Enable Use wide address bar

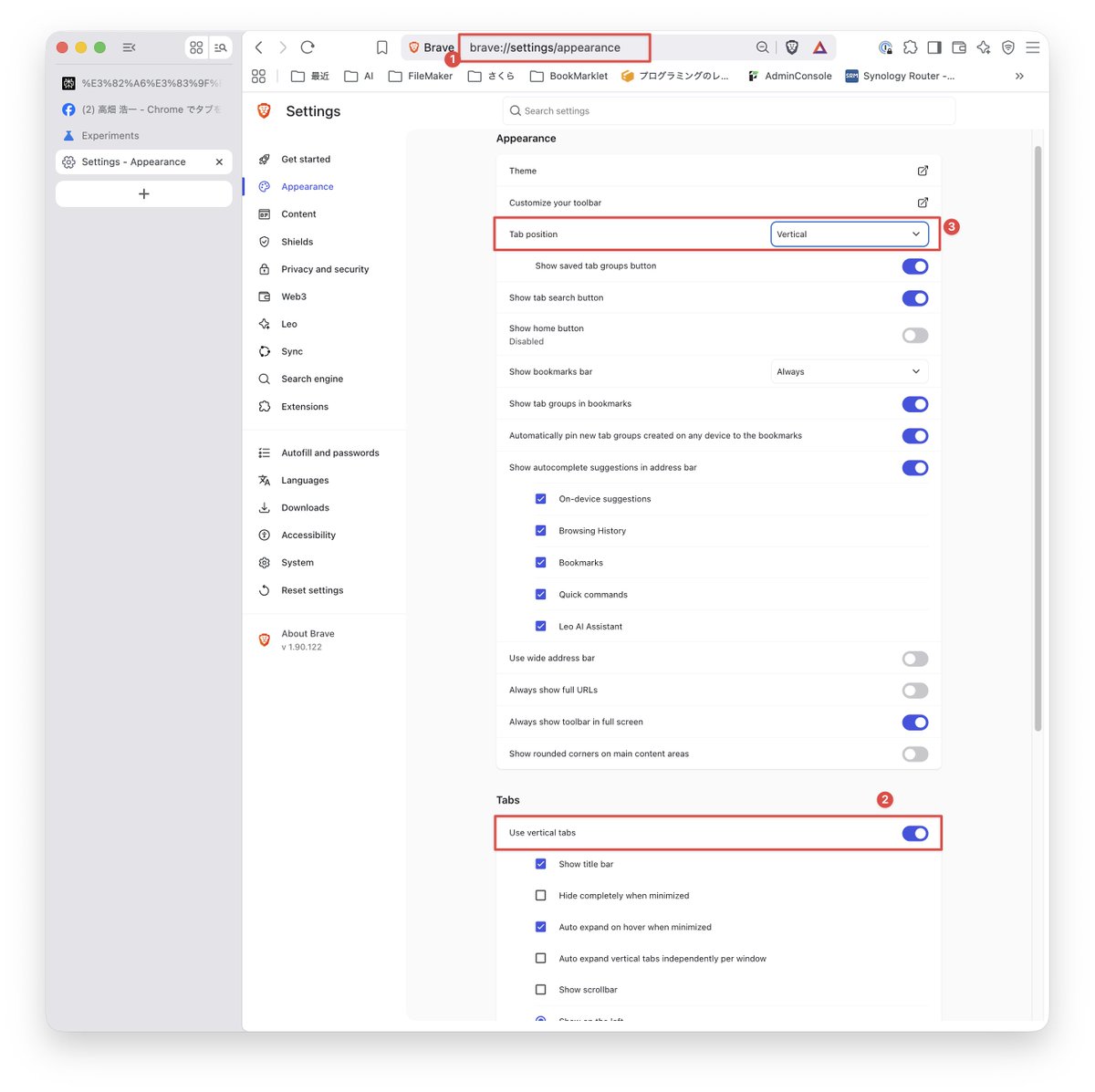tap(915, 659)
